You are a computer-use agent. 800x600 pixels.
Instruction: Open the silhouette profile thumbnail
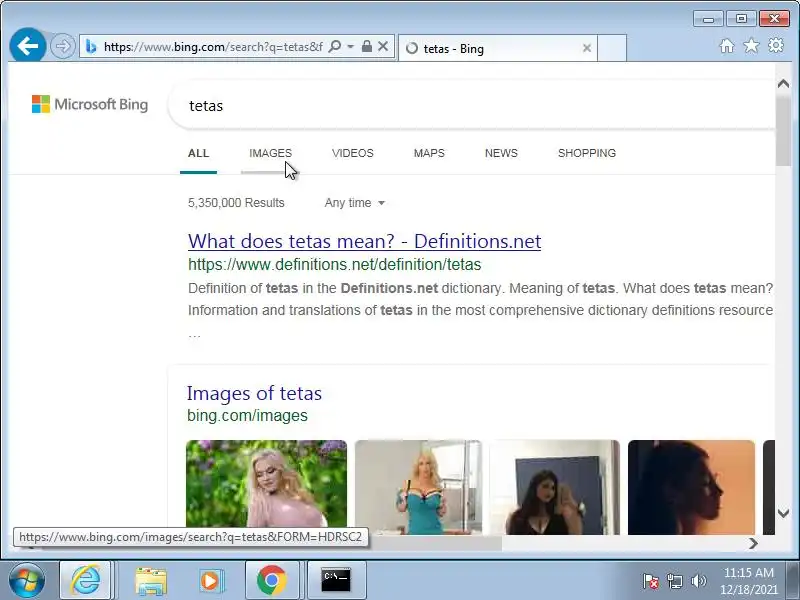click(x=691, y=487)
